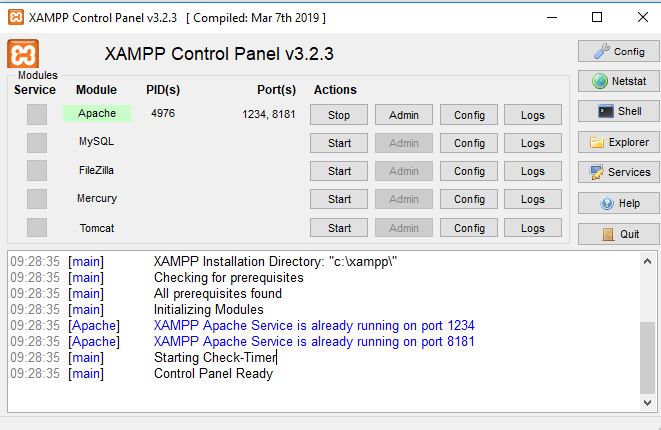Toggle the Apache service checkbox
661x430 pixels.
pyautogui.click(x=37, y=114)
